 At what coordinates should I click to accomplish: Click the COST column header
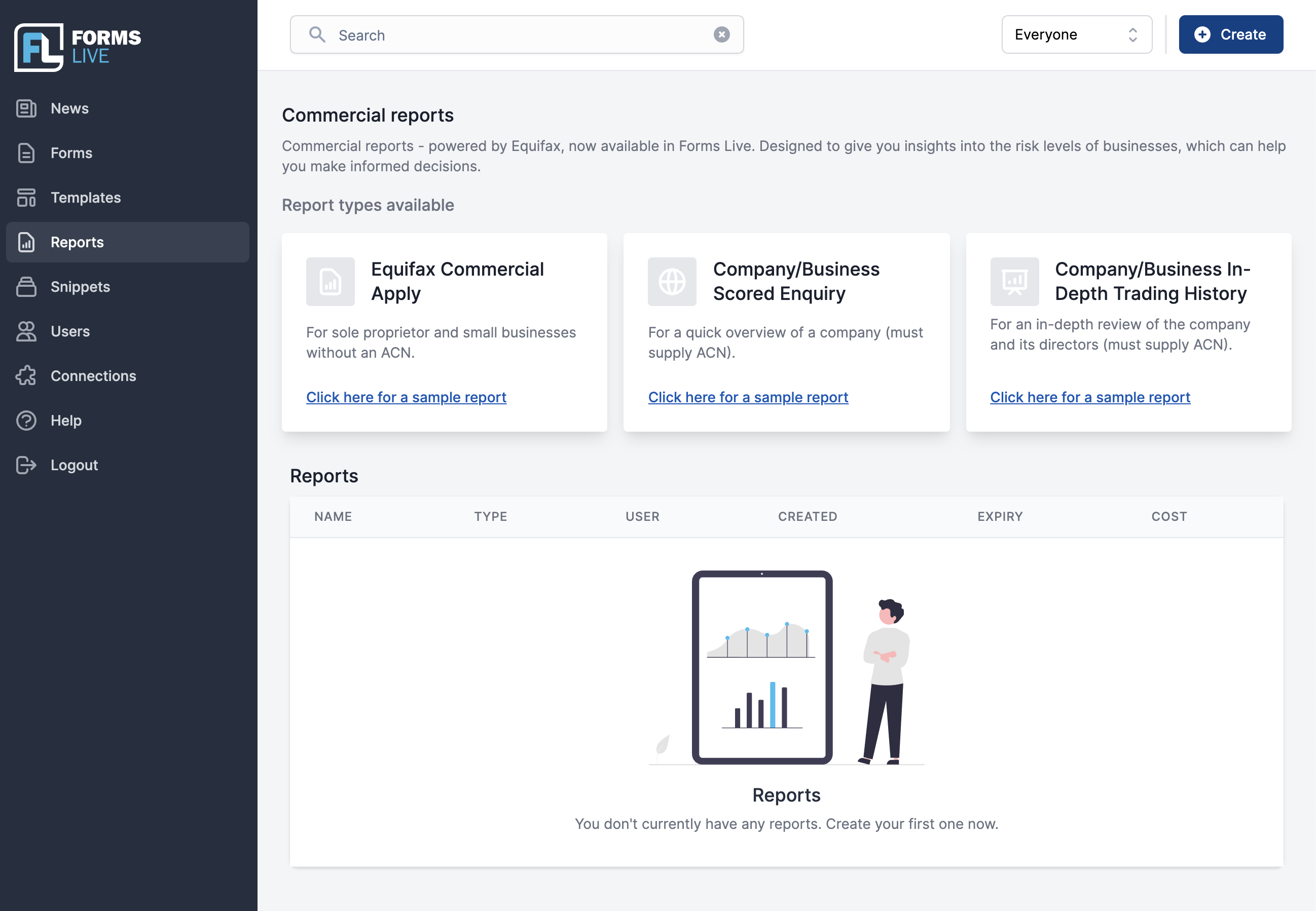tap(1168, 517)
